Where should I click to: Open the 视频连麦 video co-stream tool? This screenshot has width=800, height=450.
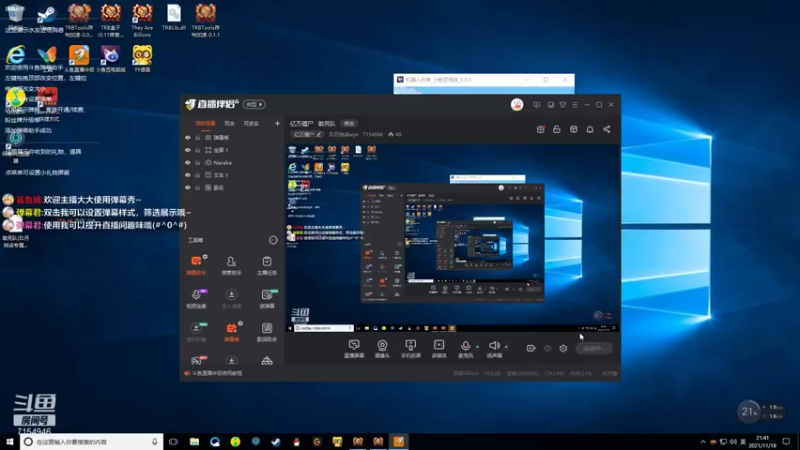[196, 298]
